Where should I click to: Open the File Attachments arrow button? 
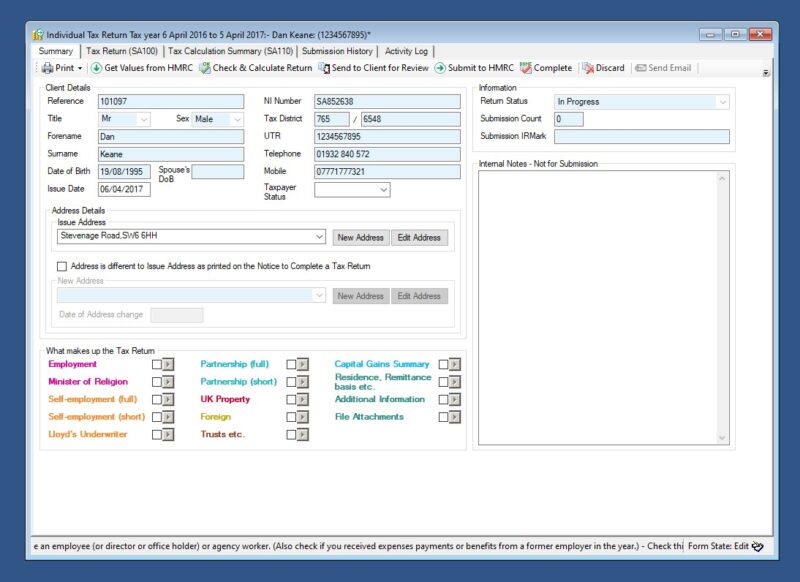[455, 417]
